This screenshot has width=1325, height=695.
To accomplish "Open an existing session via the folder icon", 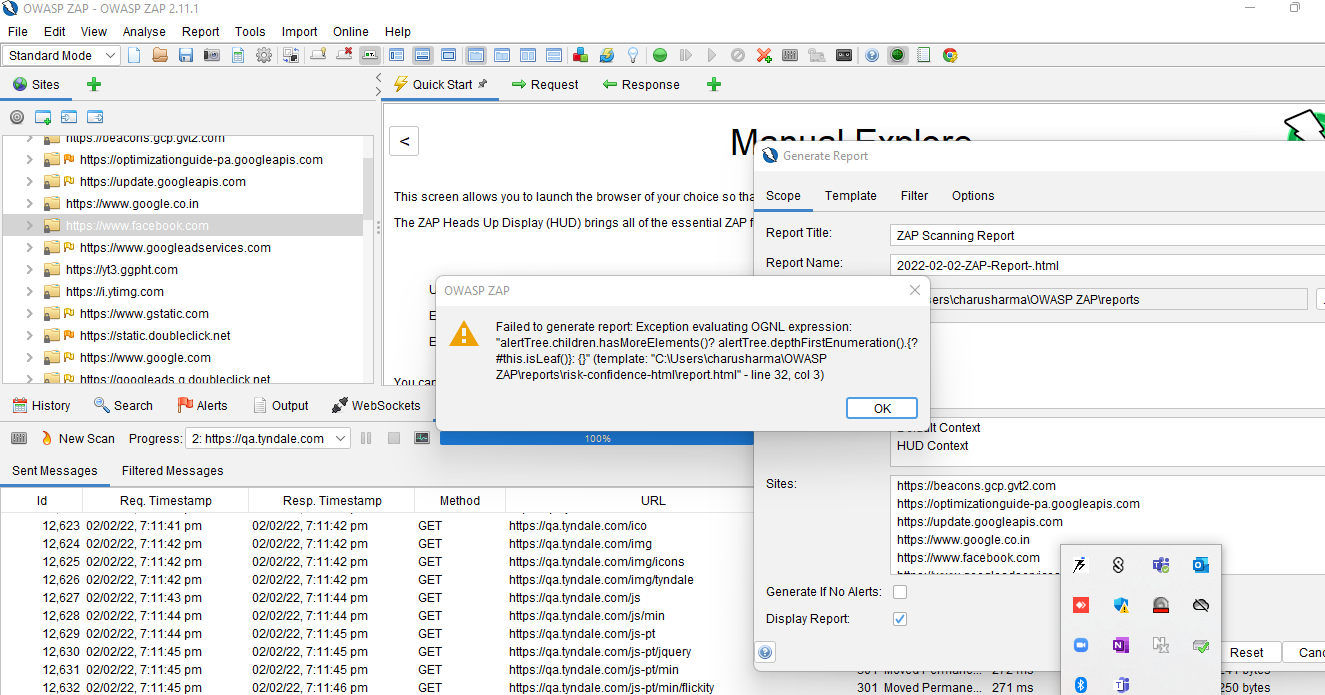I will pos(160,55).
